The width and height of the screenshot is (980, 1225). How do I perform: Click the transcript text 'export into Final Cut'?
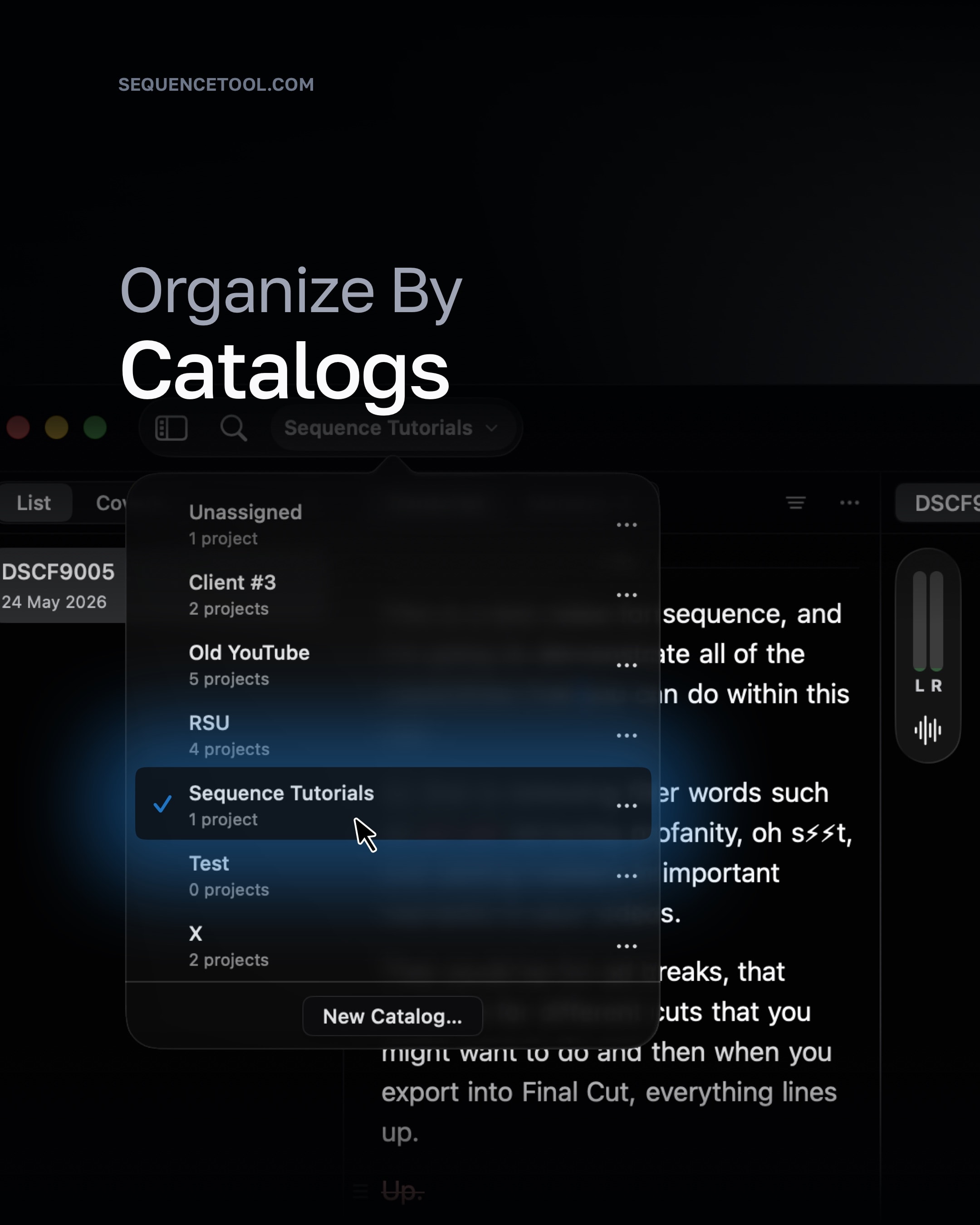pyautogui.click(x=509, y=1092)
